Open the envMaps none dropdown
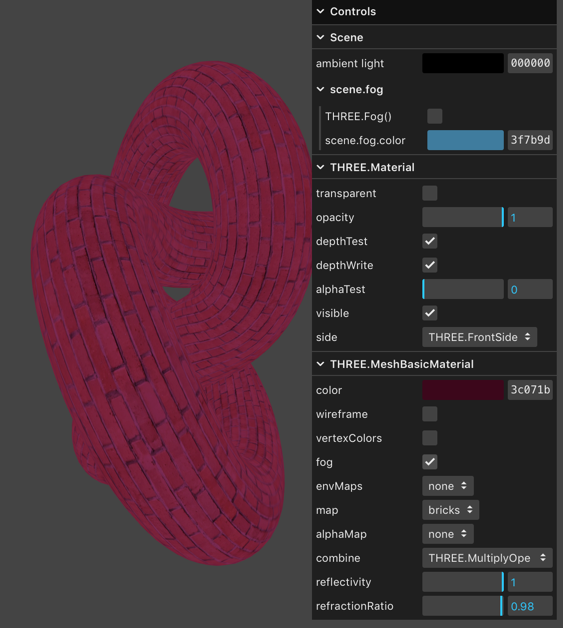563x628 pixels. click(448, 486)
